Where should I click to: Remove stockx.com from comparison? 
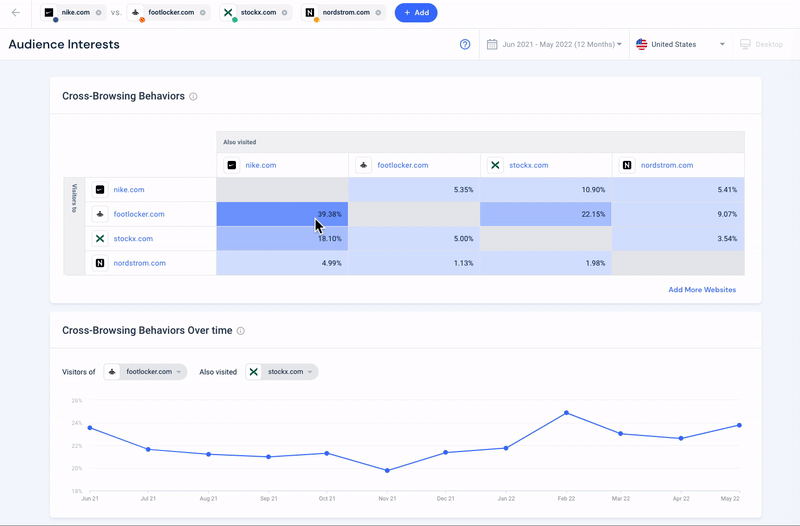click(x=284, y=13)
